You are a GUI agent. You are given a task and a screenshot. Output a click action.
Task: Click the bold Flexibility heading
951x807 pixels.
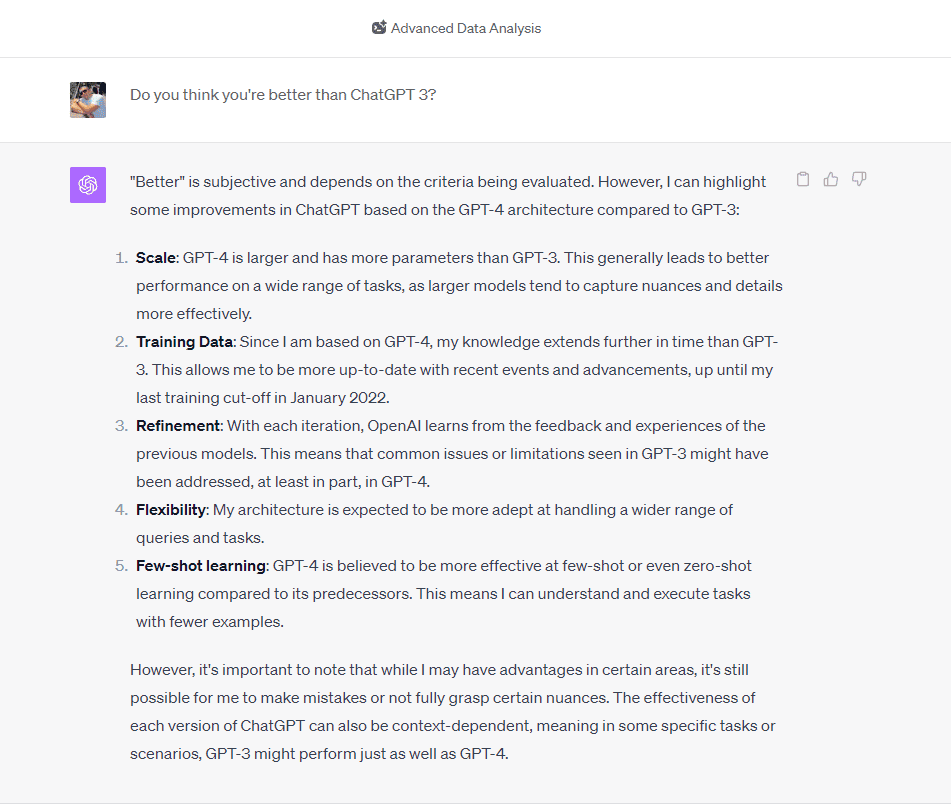coord(171,510)
